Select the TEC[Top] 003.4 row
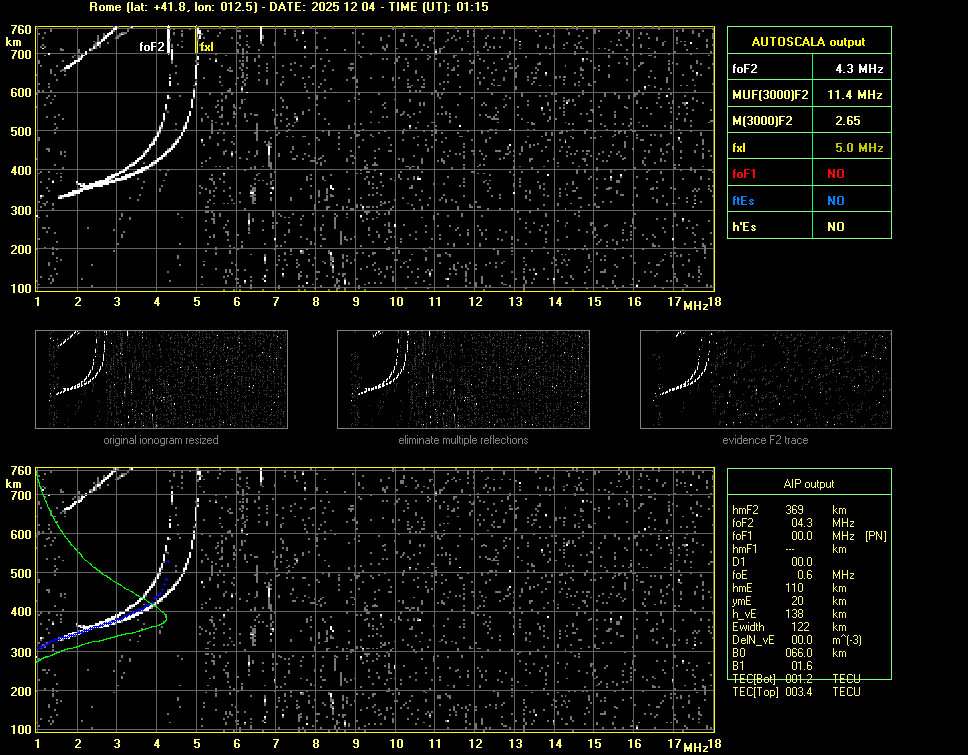Screen dimensions: 968x755 pyautogui.click(x=795, y=692)
